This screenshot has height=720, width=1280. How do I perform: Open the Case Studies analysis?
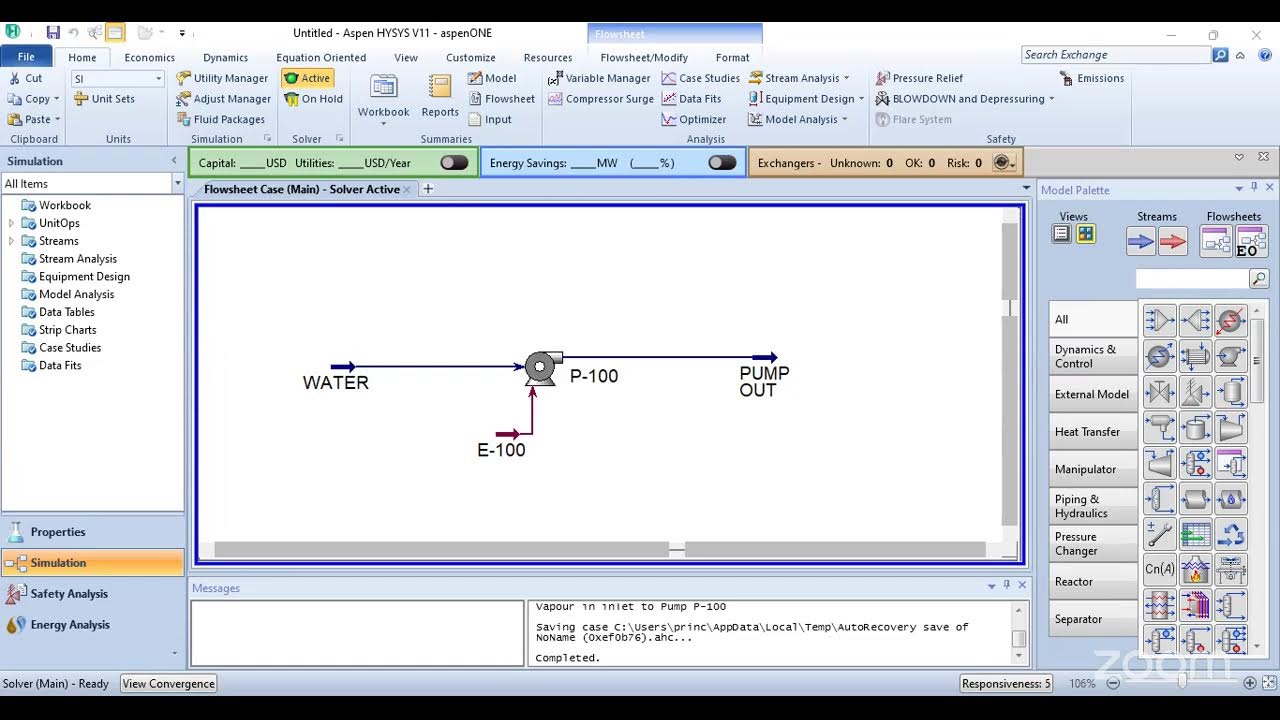coord(700,78)
